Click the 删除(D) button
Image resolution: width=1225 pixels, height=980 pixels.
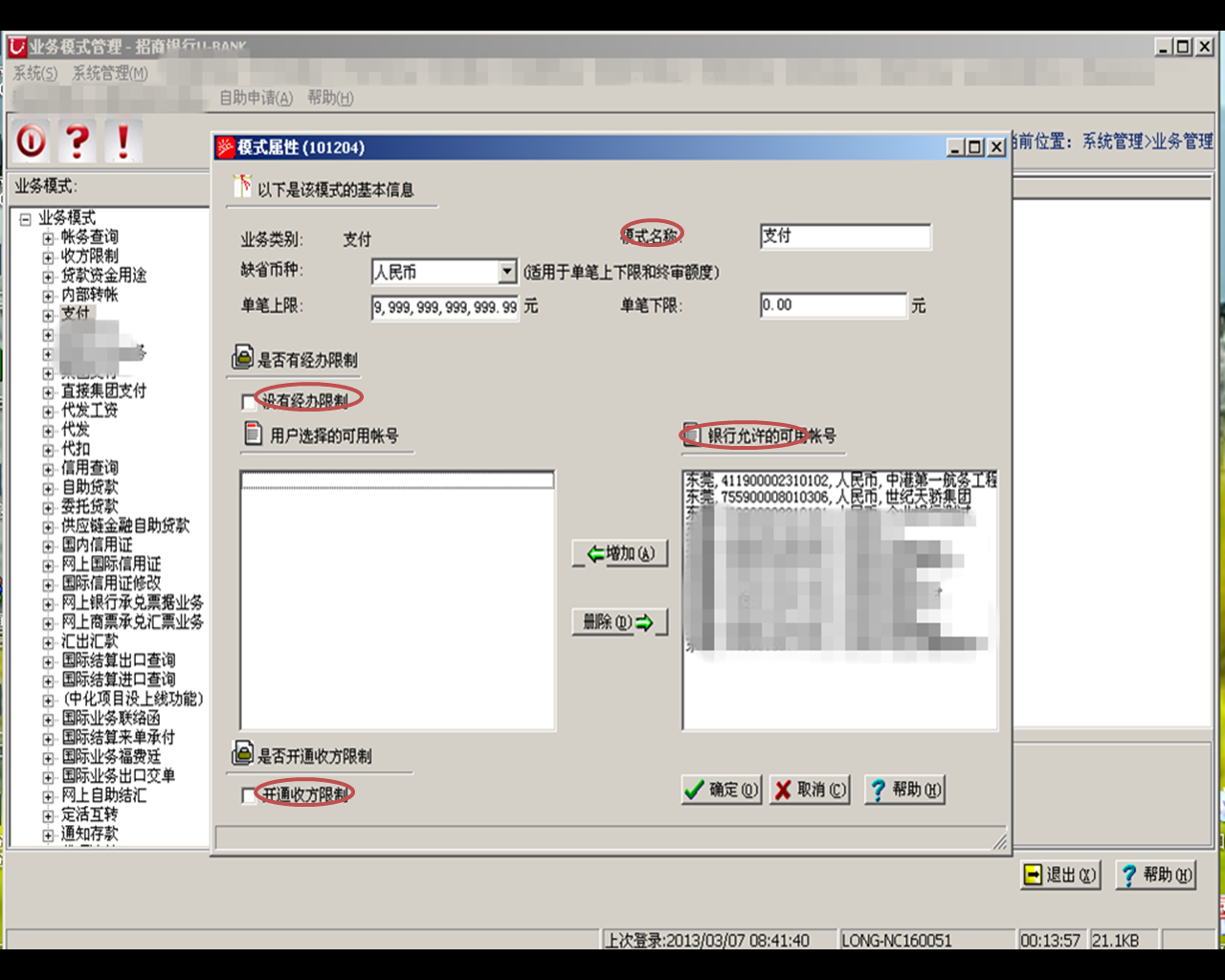pos(620,622)
